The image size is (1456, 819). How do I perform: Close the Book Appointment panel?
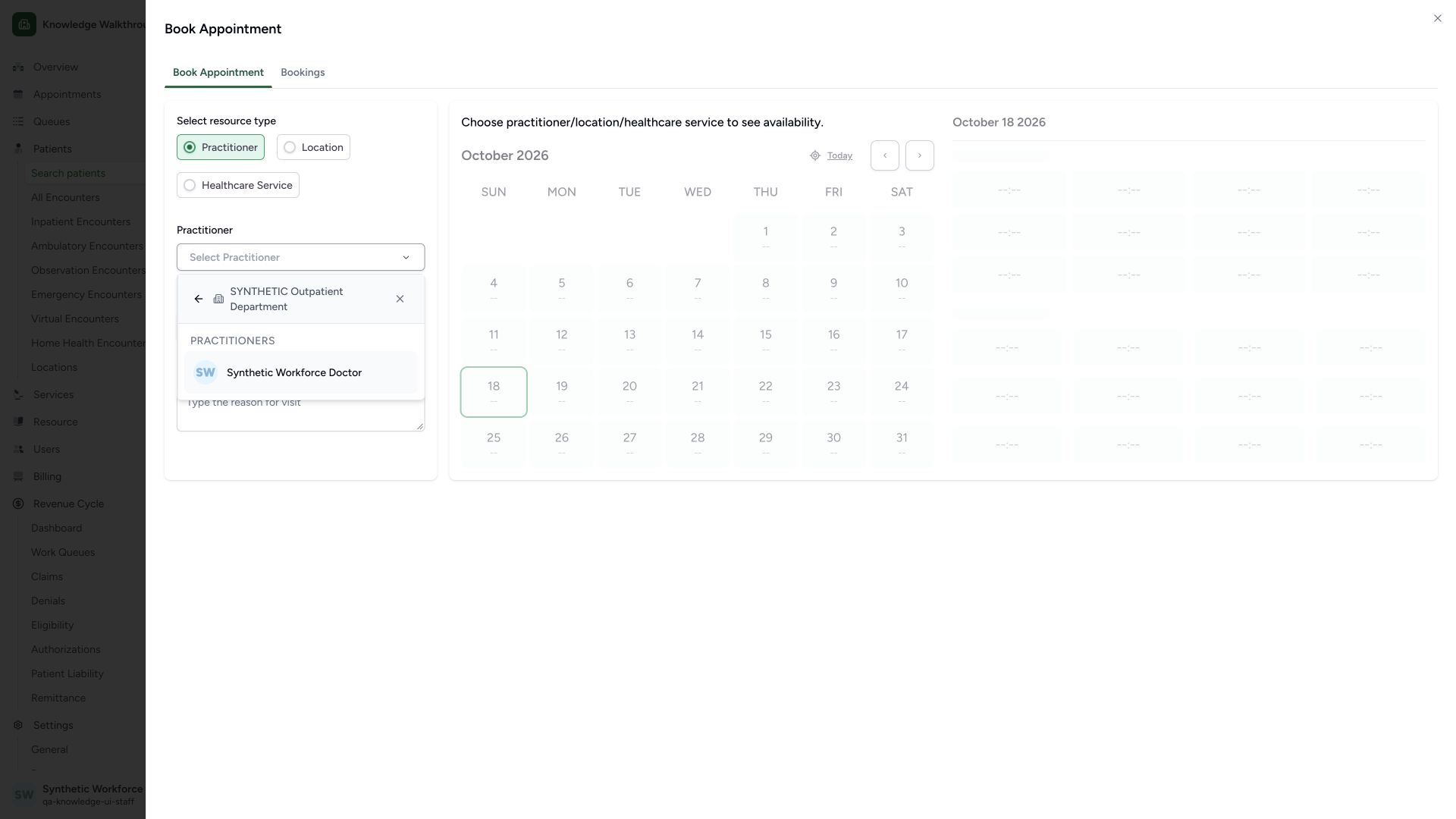click(1438, 18)
